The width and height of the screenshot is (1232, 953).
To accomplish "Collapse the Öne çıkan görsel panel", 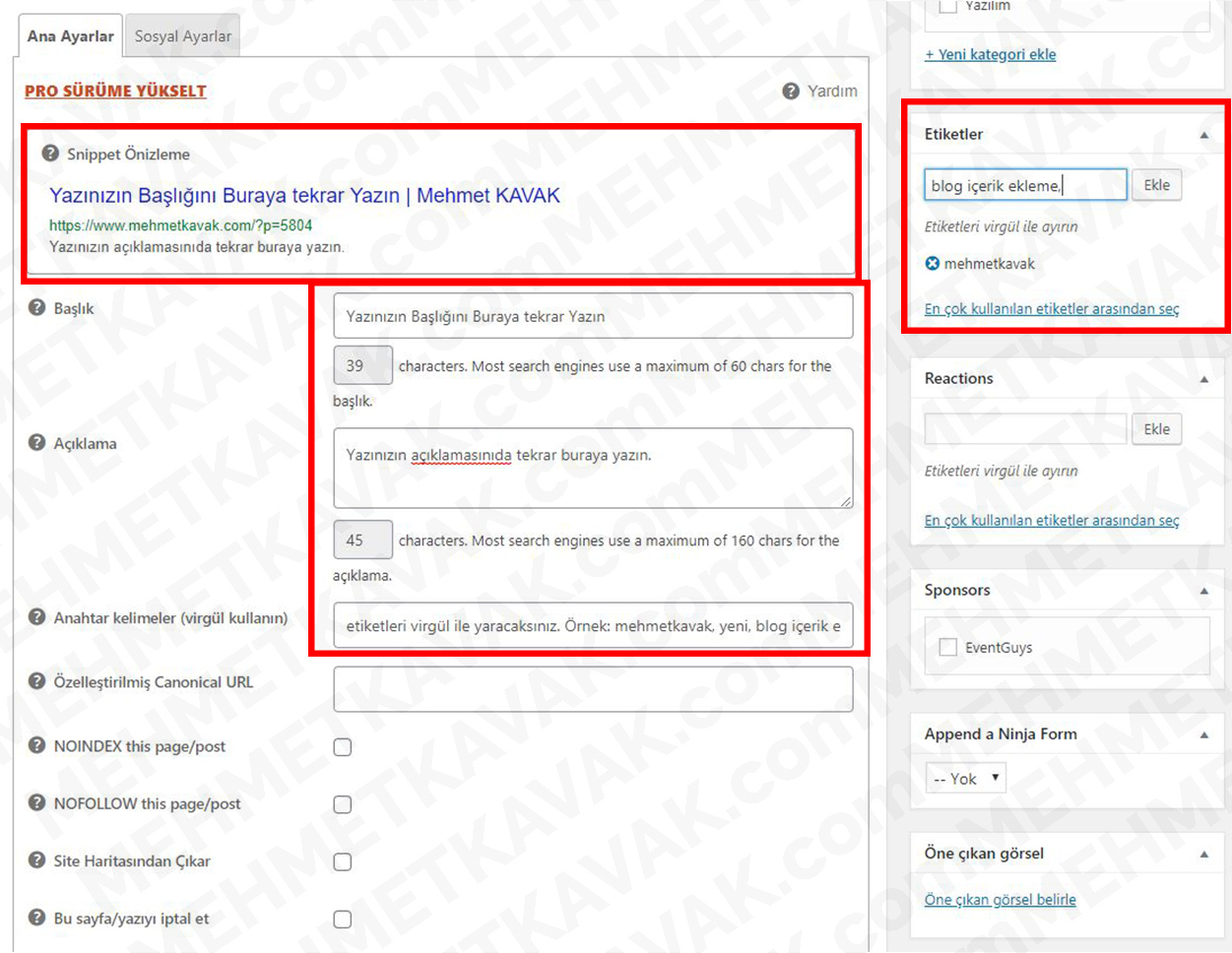I will [x=1203, y=854].
